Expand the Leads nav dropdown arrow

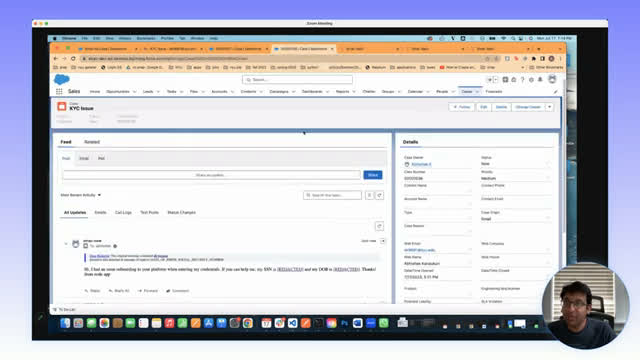coord(158,92)
